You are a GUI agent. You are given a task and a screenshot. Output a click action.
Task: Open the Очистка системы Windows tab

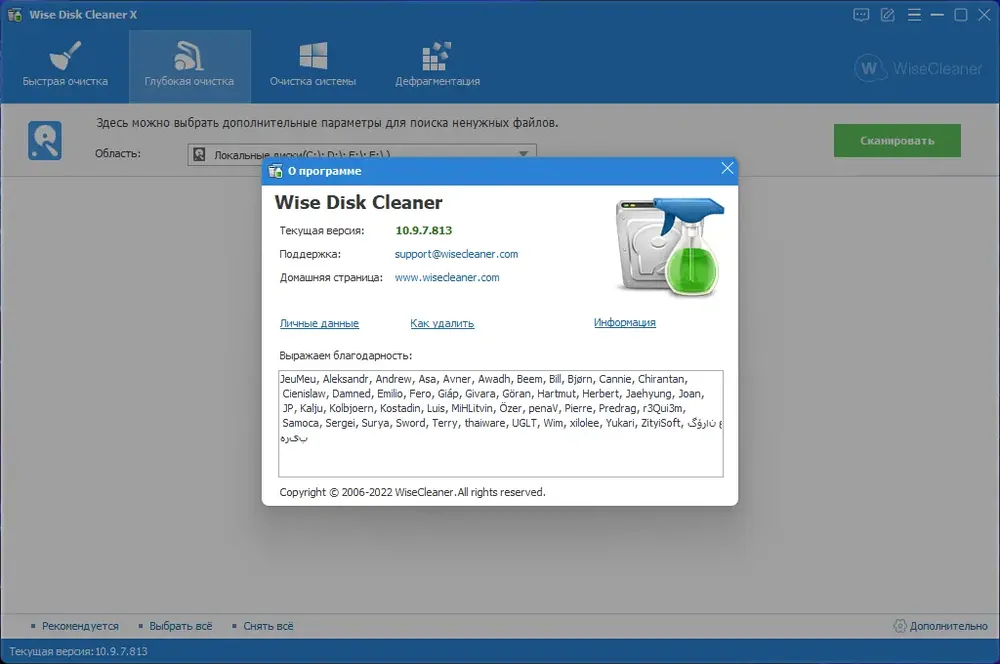(x=312, y=65)
